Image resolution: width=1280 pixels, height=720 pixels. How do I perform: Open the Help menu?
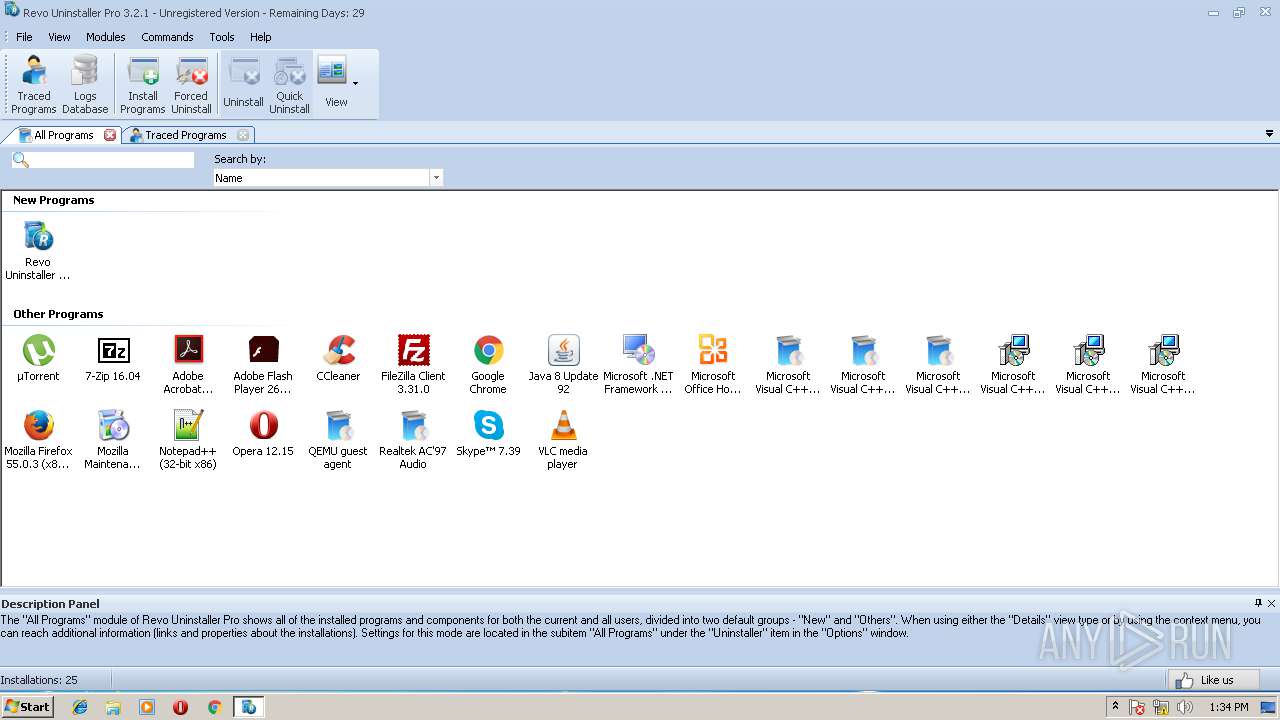click(x=260, y=37)
